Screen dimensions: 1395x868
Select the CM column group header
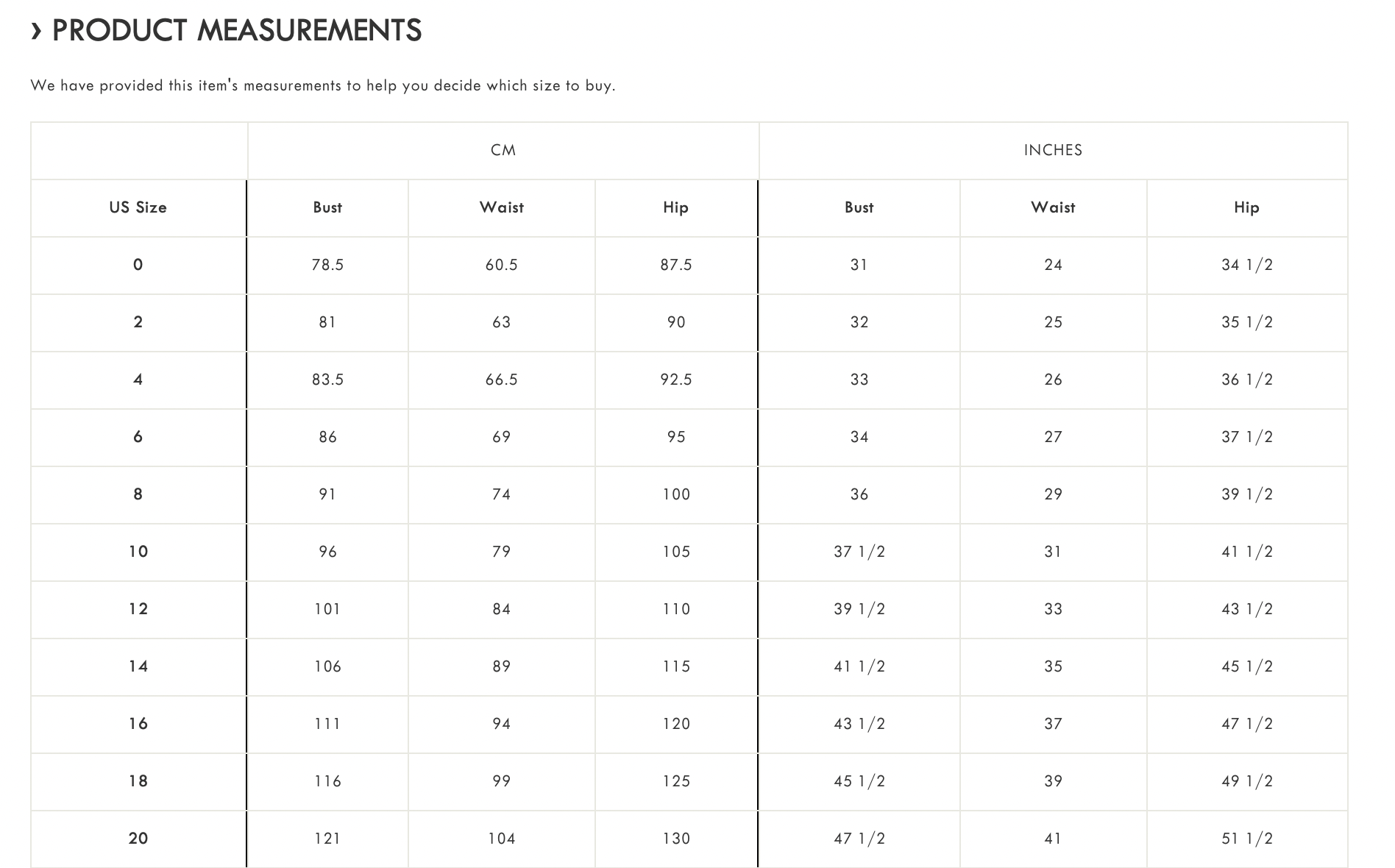[503, 150]
